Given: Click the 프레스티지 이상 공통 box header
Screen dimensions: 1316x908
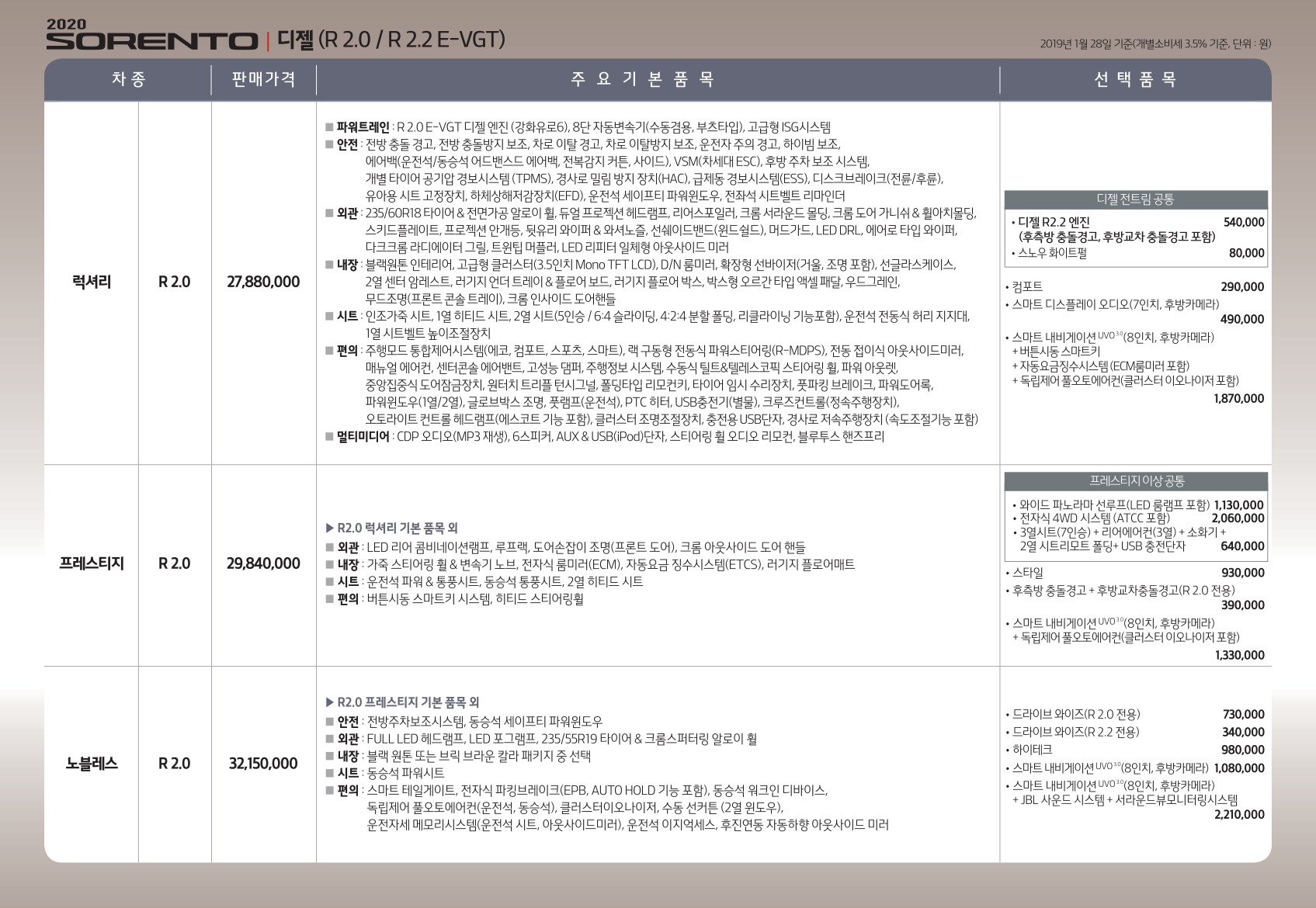Looking at the screenshot, I should click(x=1135, y=481).
